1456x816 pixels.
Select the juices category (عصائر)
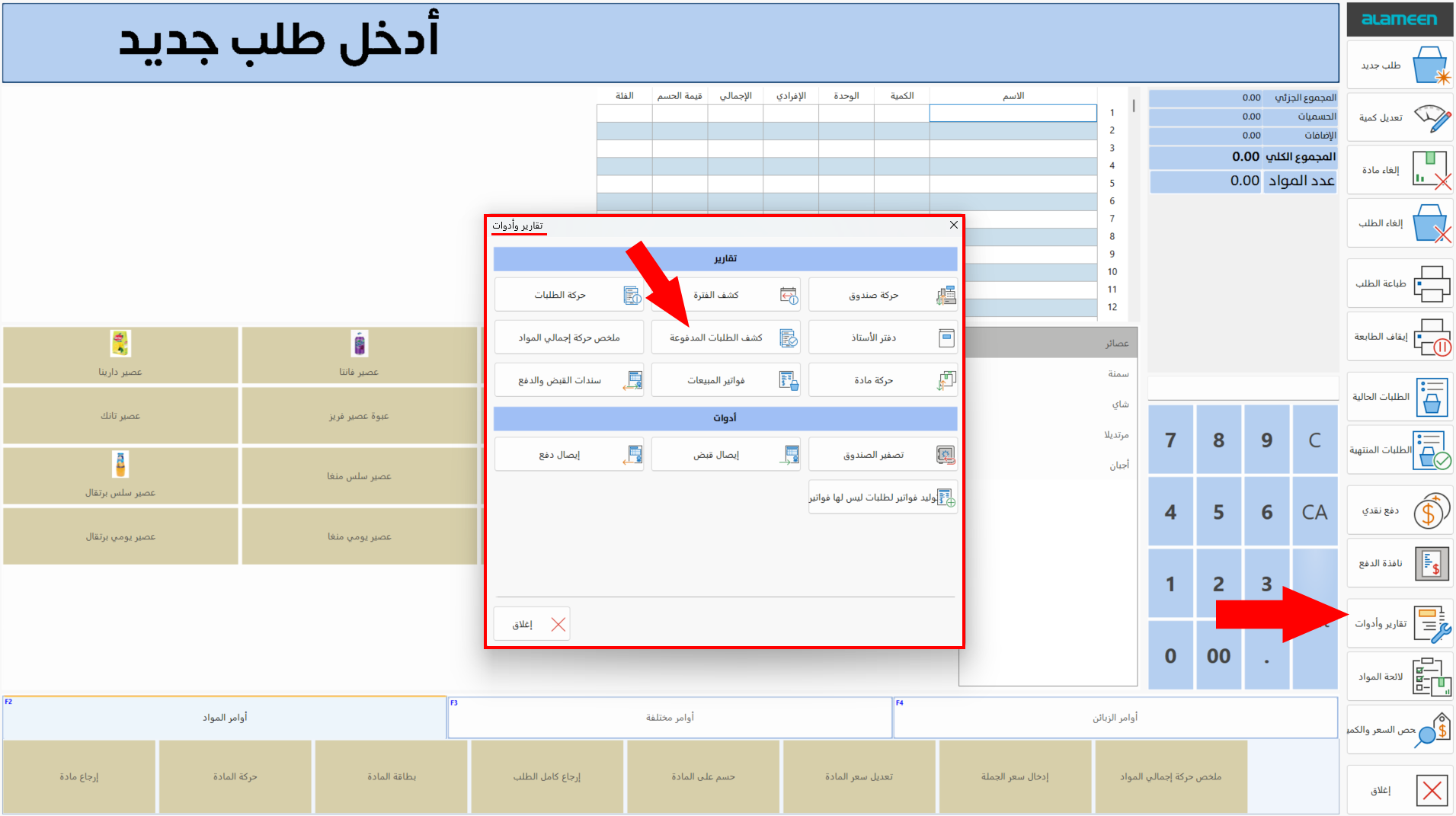pos(1051,344)
